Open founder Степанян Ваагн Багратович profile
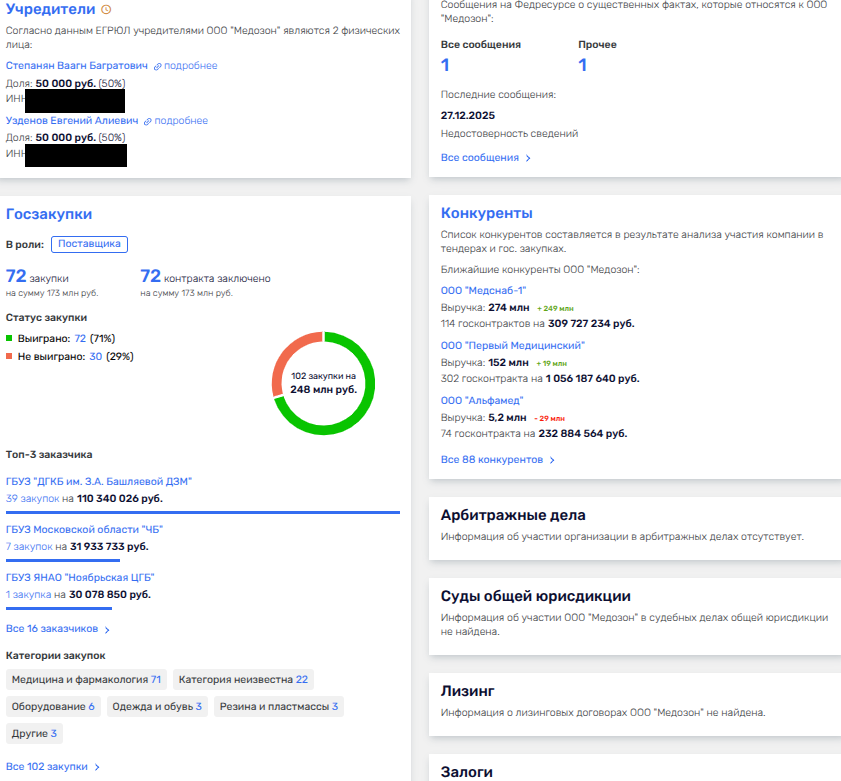Image resolution: width=841 pixels, height=781 pixels. (76, 66)
